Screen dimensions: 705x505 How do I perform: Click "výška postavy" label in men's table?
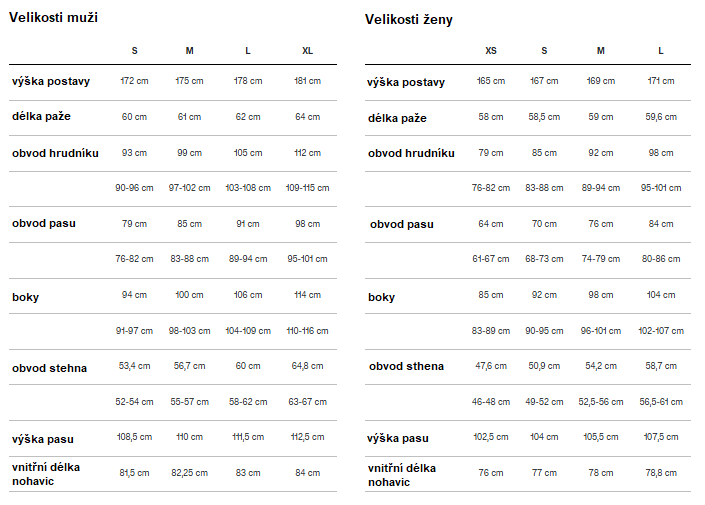[x=49, y=81]
